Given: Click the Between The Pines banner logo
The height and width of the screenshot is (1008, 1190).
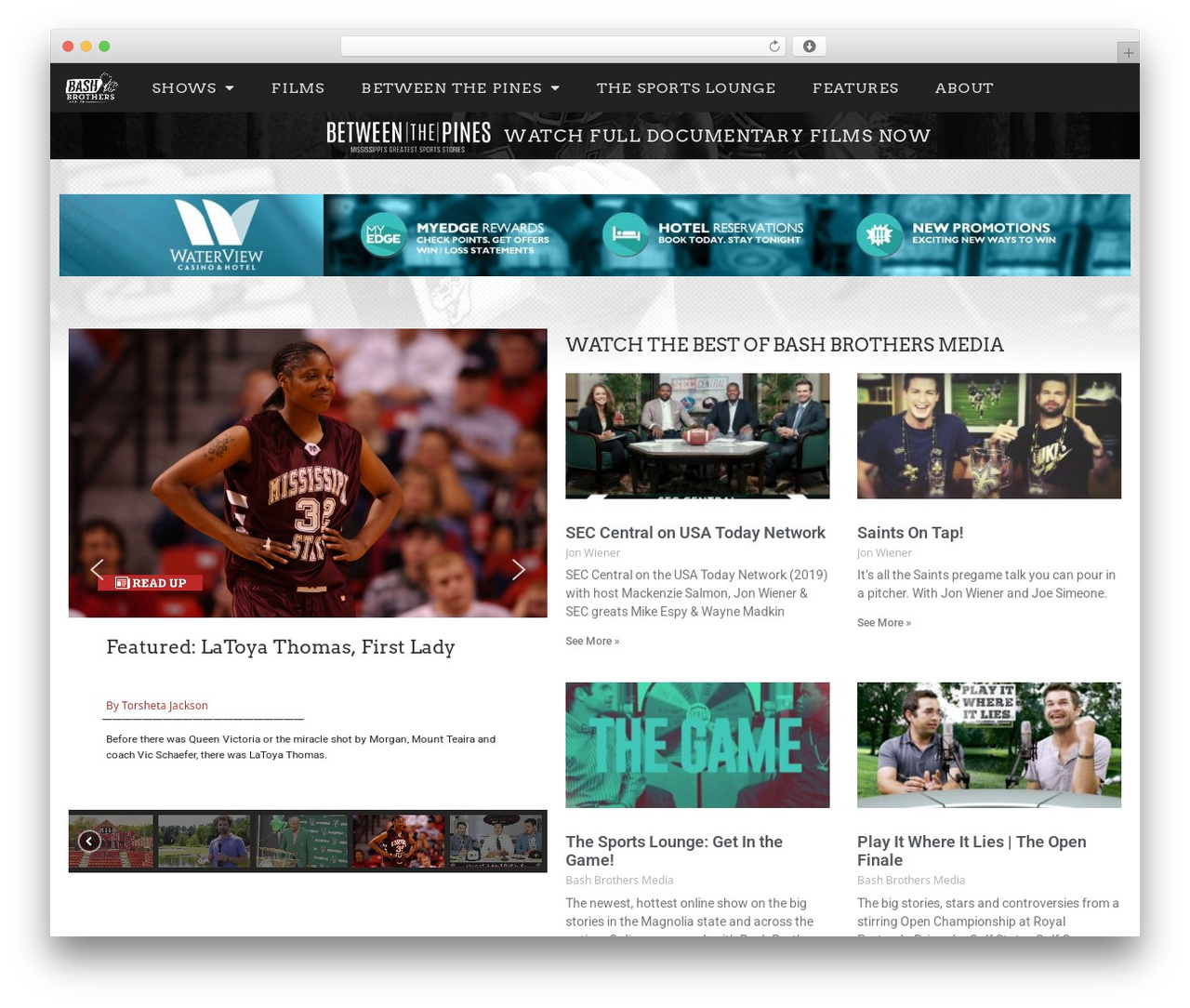Looking at the screenshot, I should coord(408,136).
